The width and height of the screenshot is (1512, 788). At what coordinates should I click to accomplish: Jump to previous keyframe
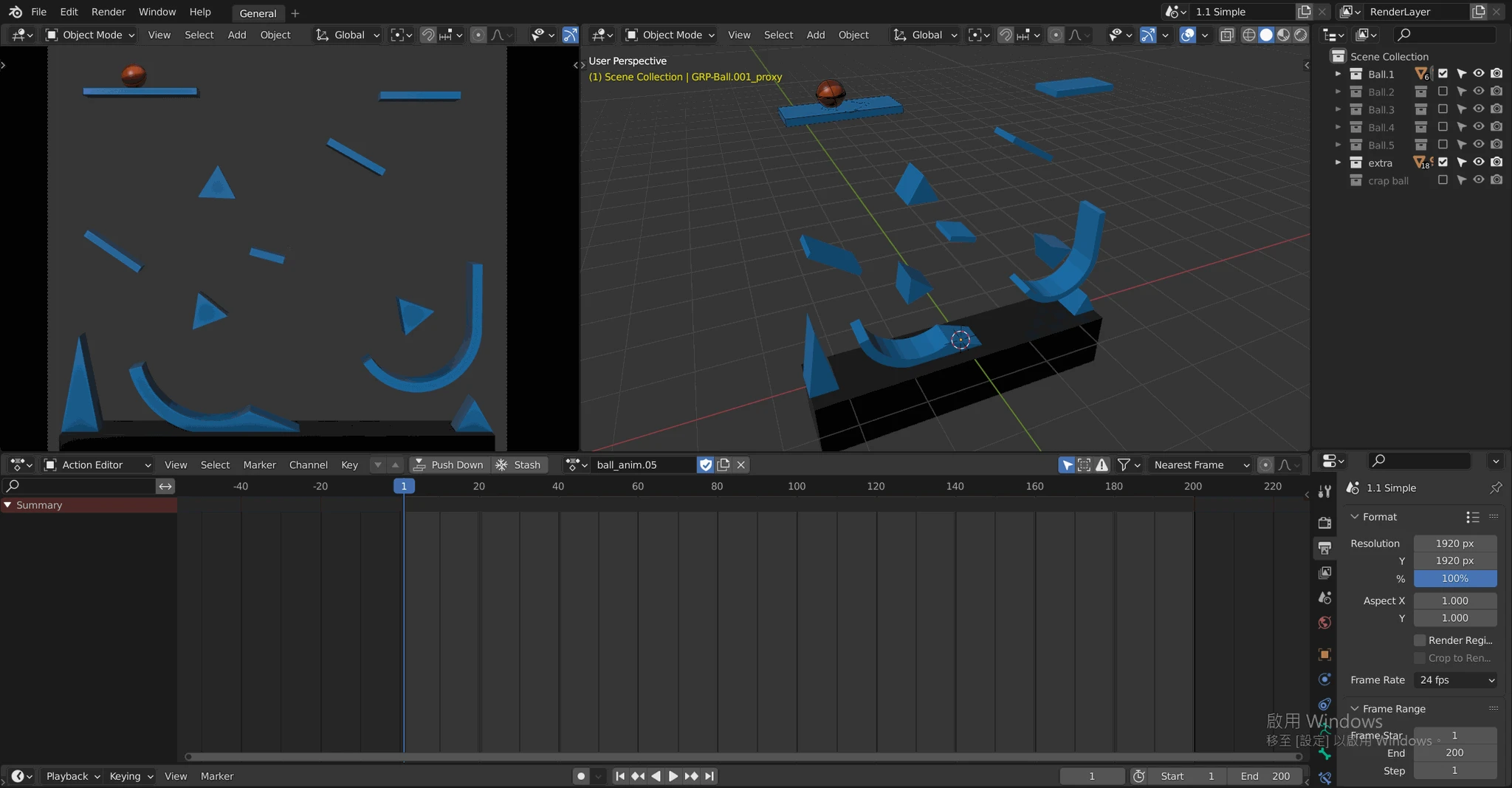[638, 776]
